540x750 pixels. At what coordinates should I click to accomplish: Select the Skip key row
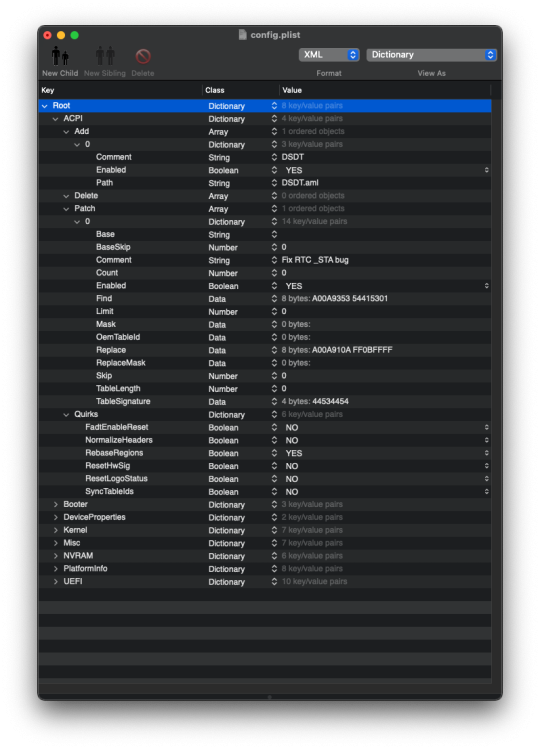pos(264,376)
